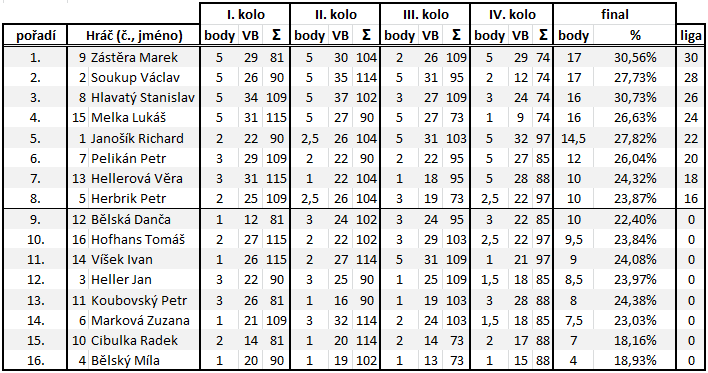Viewport: 708px width, 373px height.
Task: Click the 'Hráč (č., jméno)' header cell
Action: 134,35
